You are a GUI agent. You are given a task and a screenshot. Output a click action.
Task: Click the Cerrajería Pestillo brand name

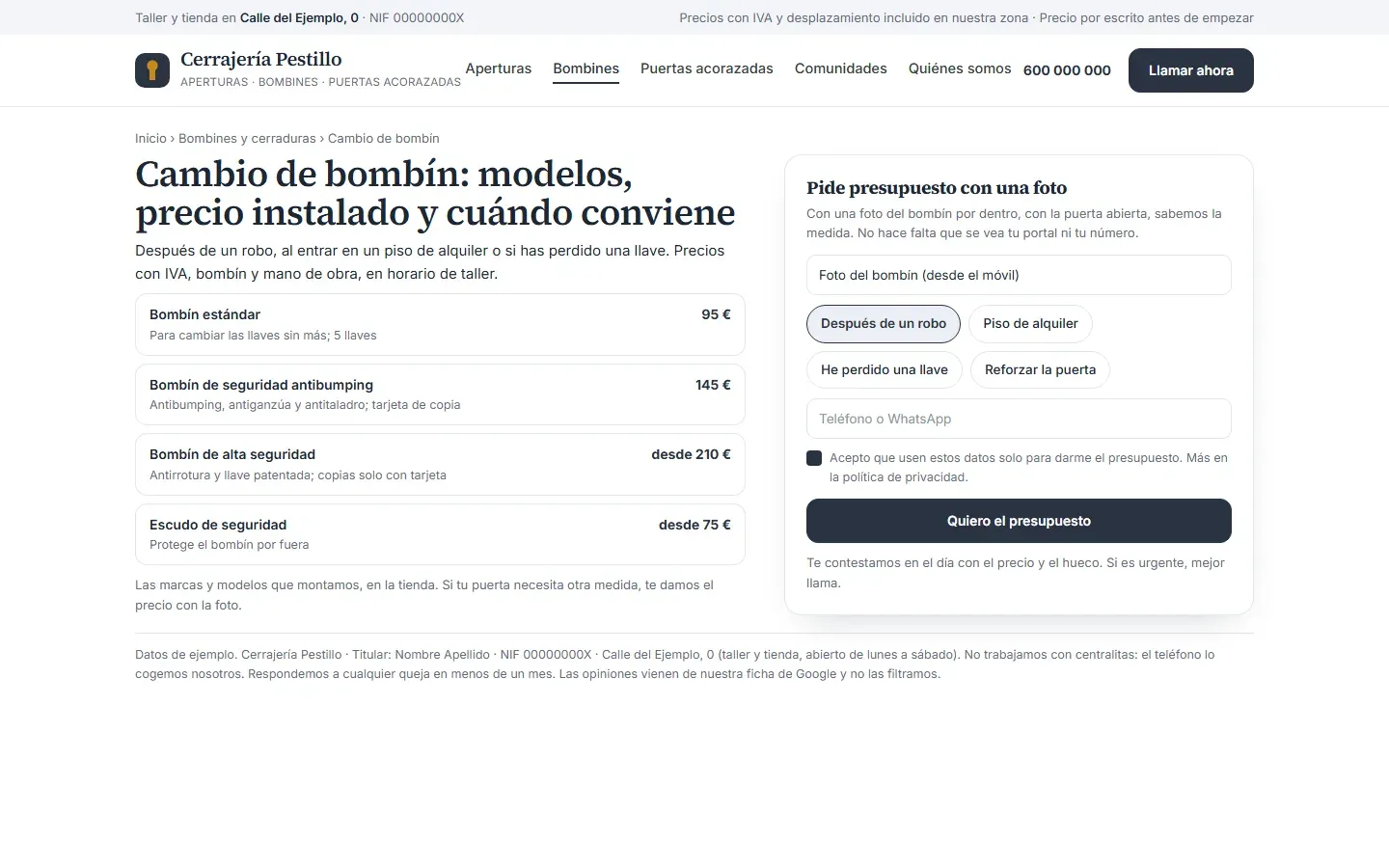[261, 60]
